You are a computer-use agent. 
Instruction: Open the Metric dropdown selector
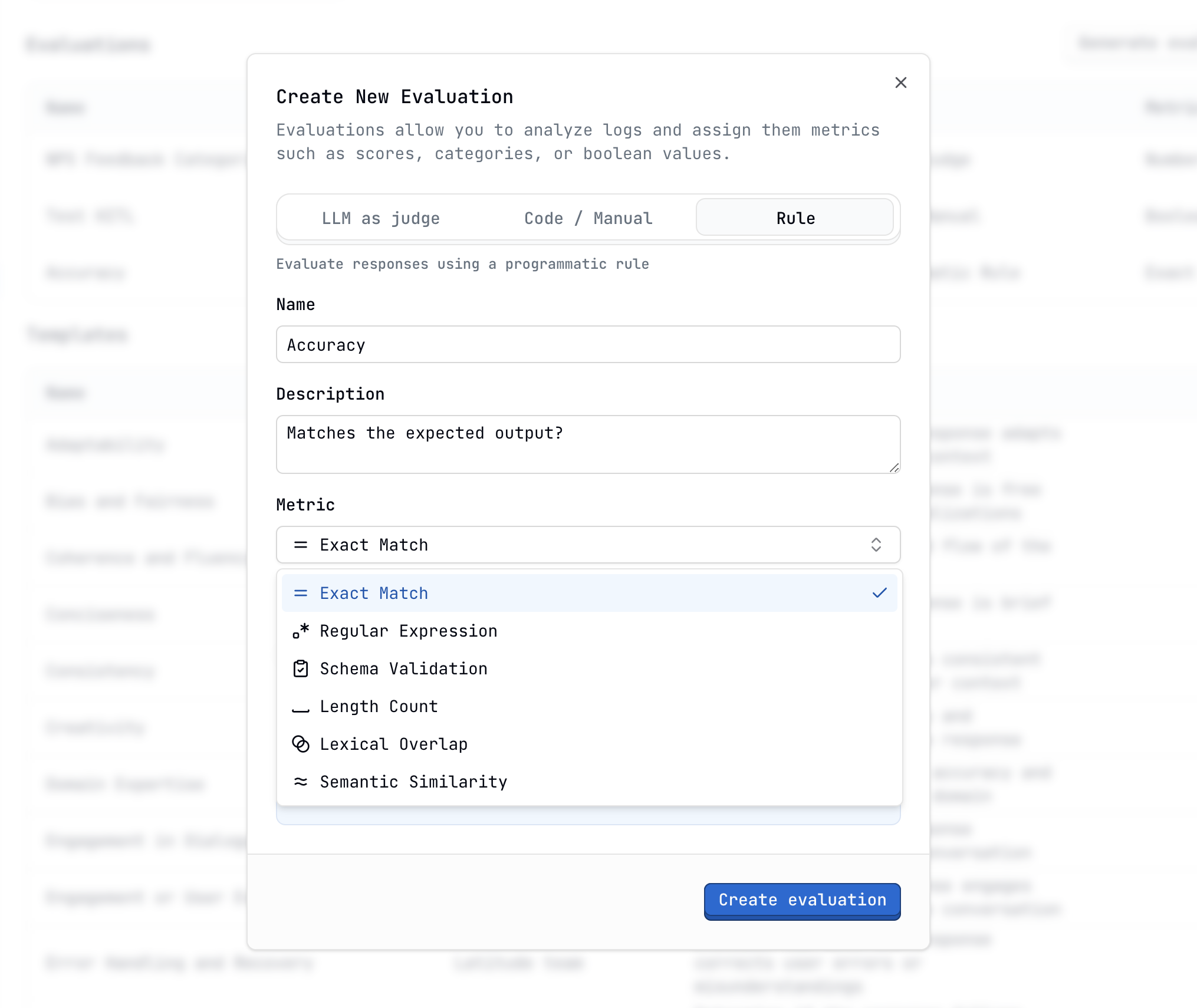[x=587, y=545]
